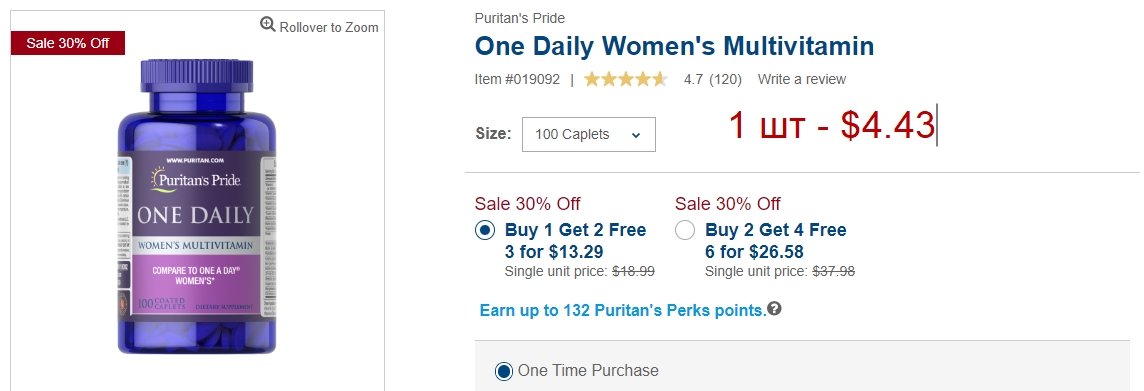Click the magnifier Rollover to Zoom icon
The width and height of the screenshot is (1144, 391).
click(x=268, y=25)
